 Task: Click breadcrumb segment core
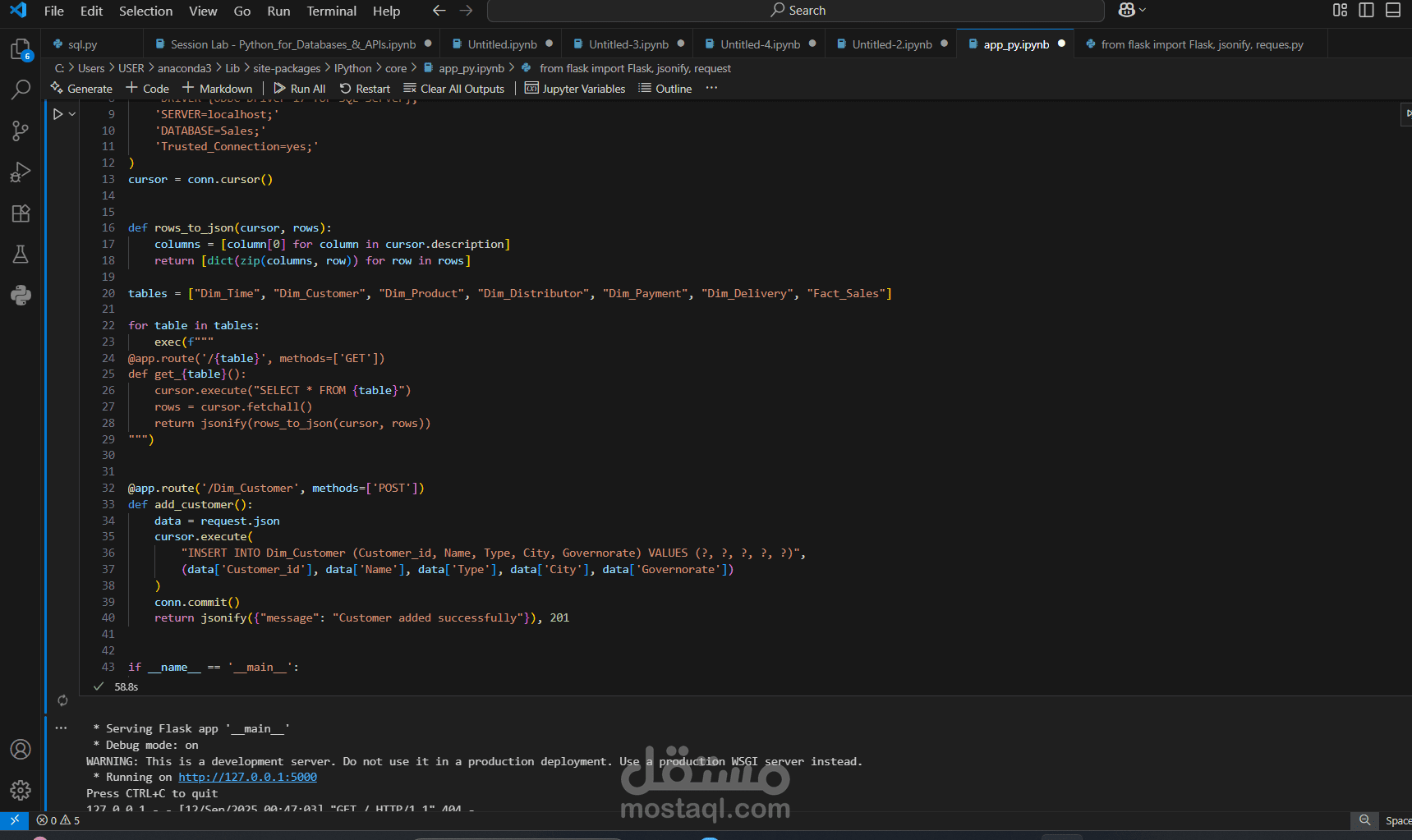tap(396, 68)
